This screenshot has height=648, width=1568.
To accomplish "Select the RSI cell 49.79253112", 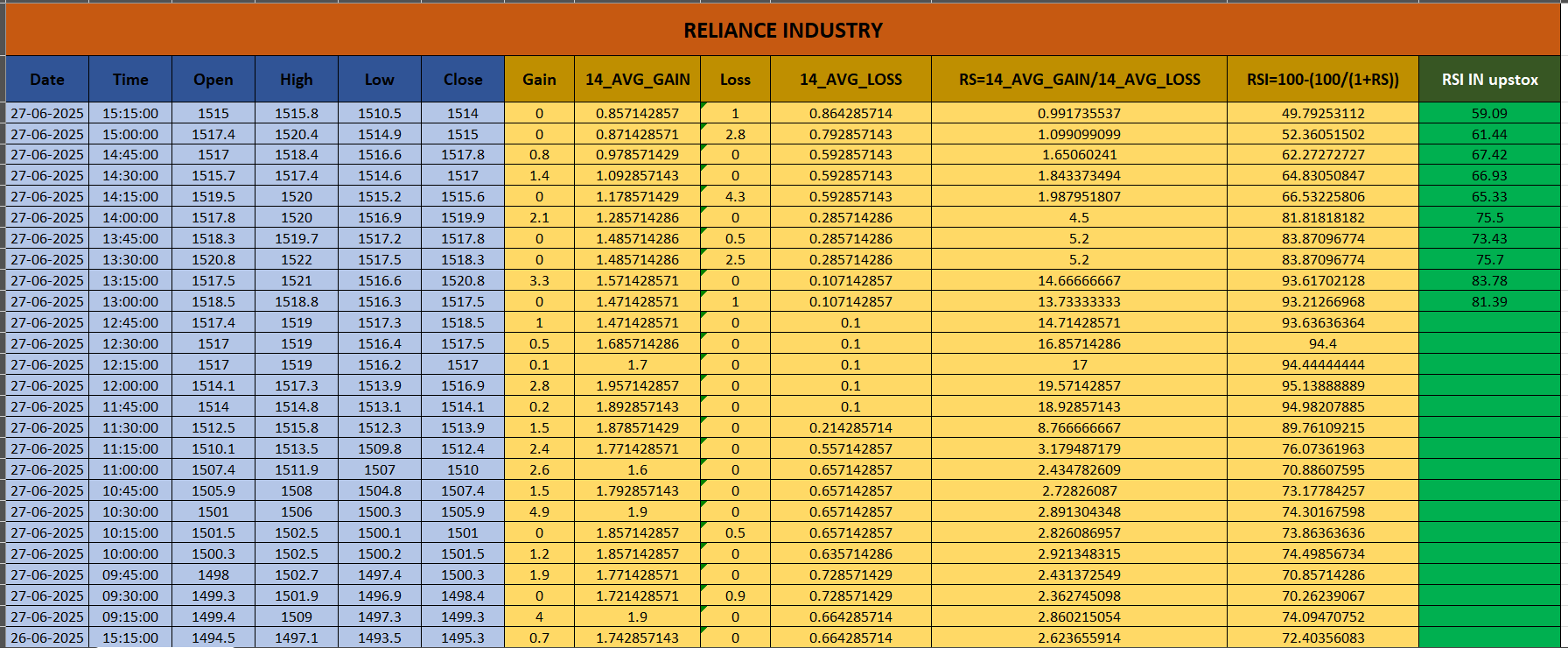I will pyautogui.click(x=1323, y=113).
